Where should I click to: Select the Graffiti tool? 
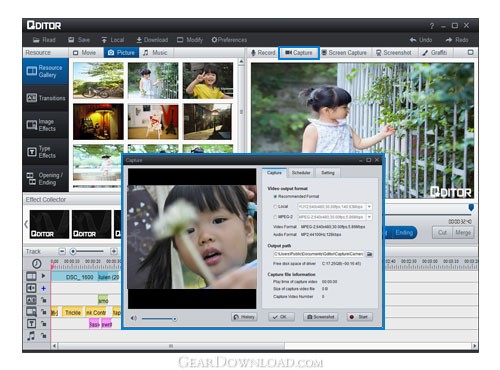tap(435, 53)
